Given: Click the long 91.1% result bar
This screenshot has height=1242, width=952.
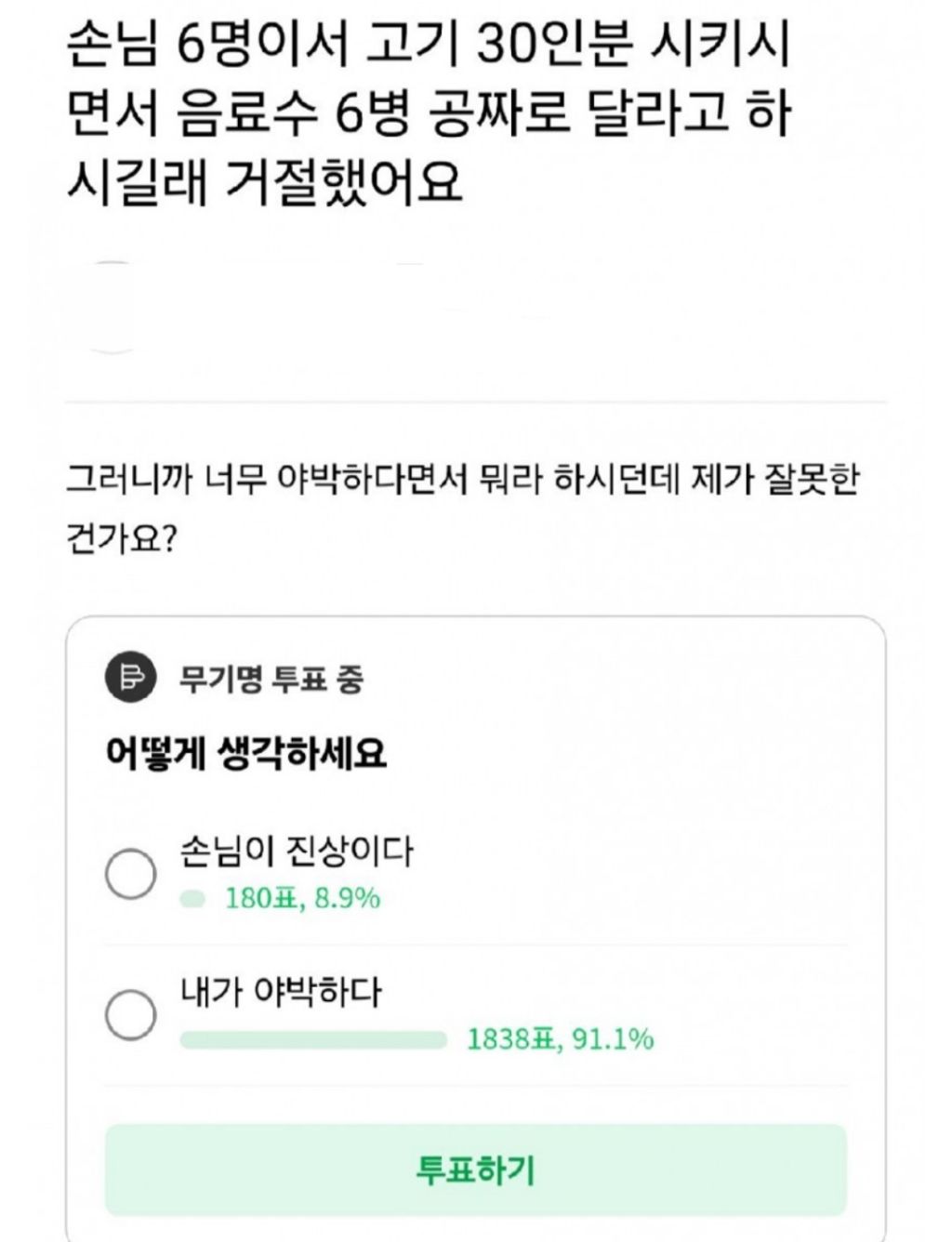Looking at the screenshot, I should (313, 1039).
